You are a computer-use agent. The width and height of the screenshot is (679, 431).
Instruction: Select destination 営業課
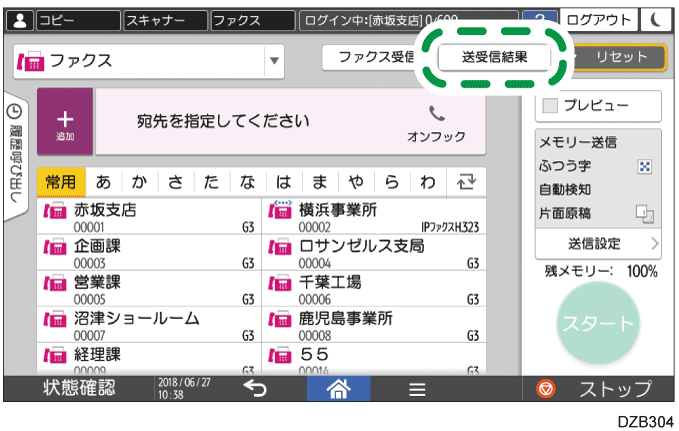click(x=149, y=289)
